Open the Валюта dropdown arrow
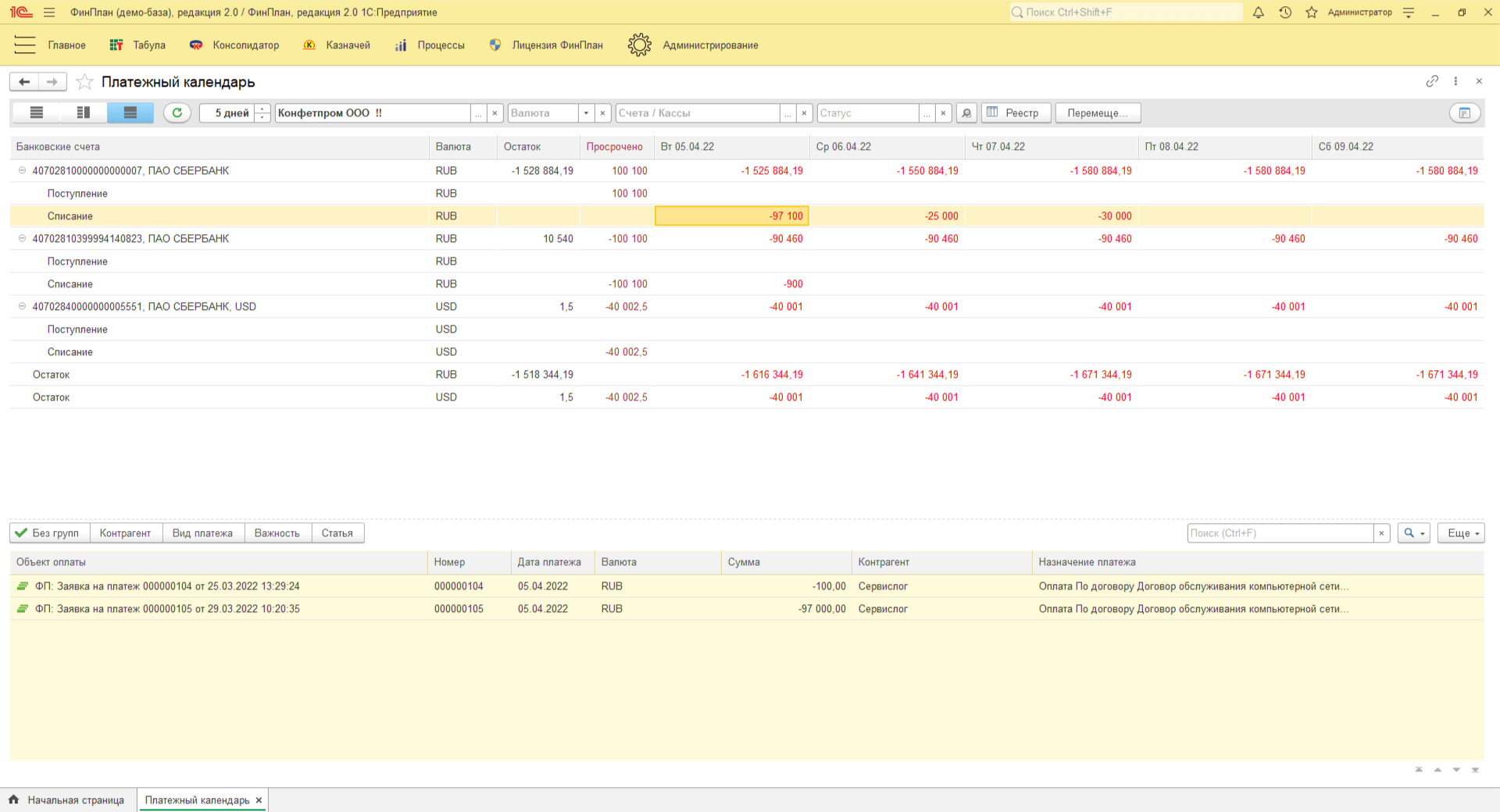 [586, 113]
